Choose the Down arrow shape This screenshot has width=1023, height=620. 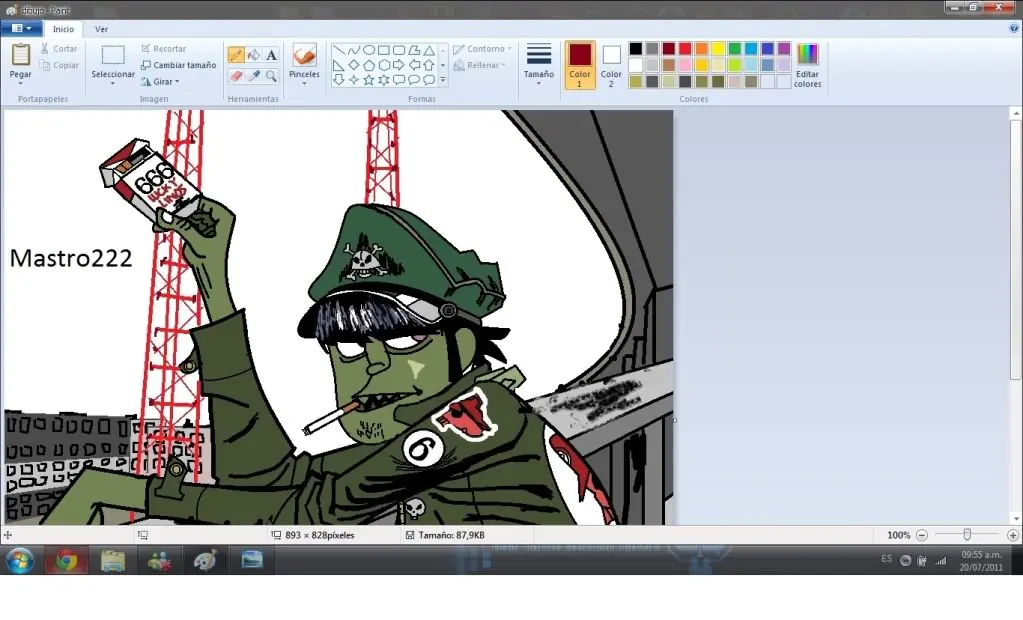pyautogui.click(x=339, y=80)
